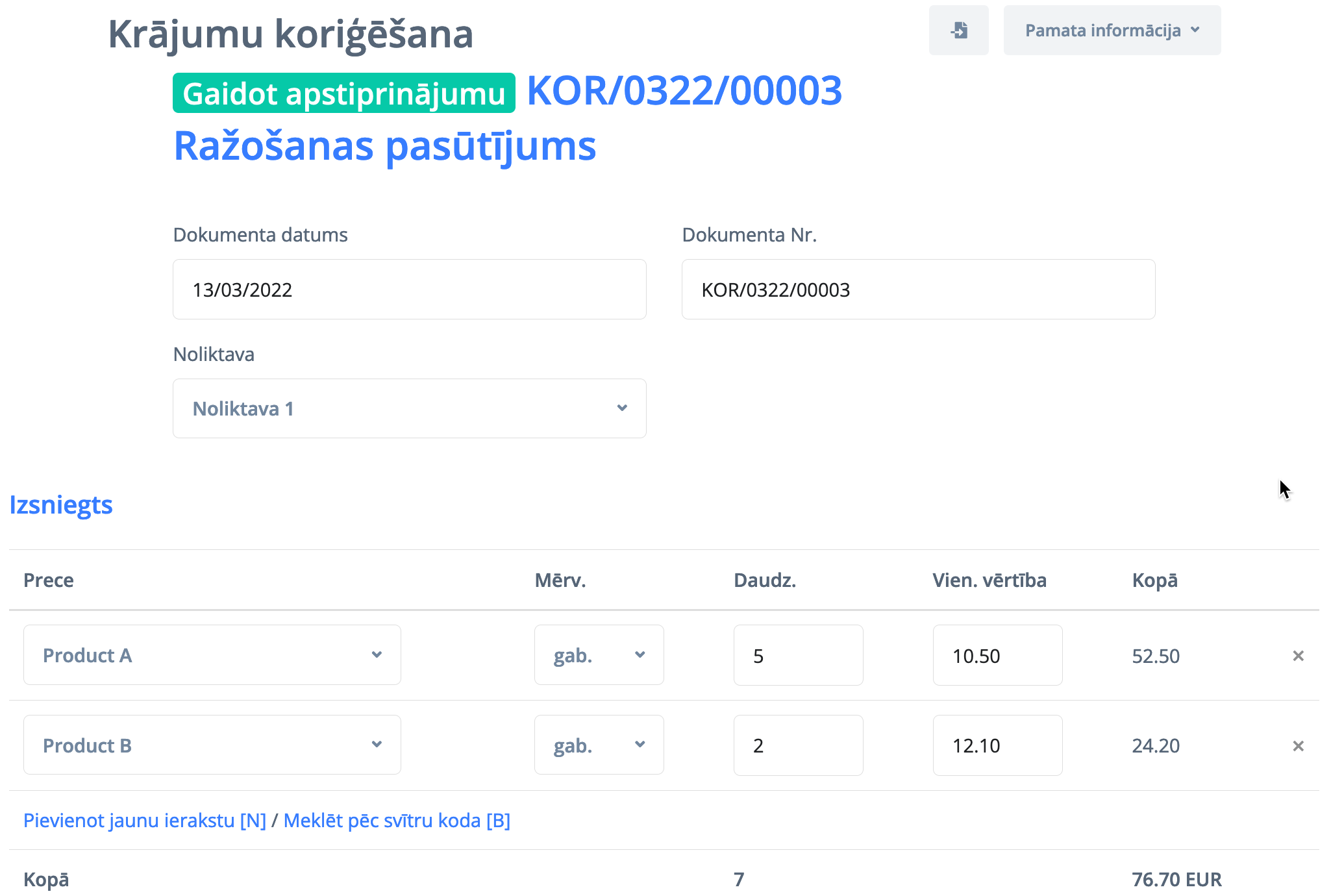
Task: Delete the Product B row
Action: point(1298,746)
